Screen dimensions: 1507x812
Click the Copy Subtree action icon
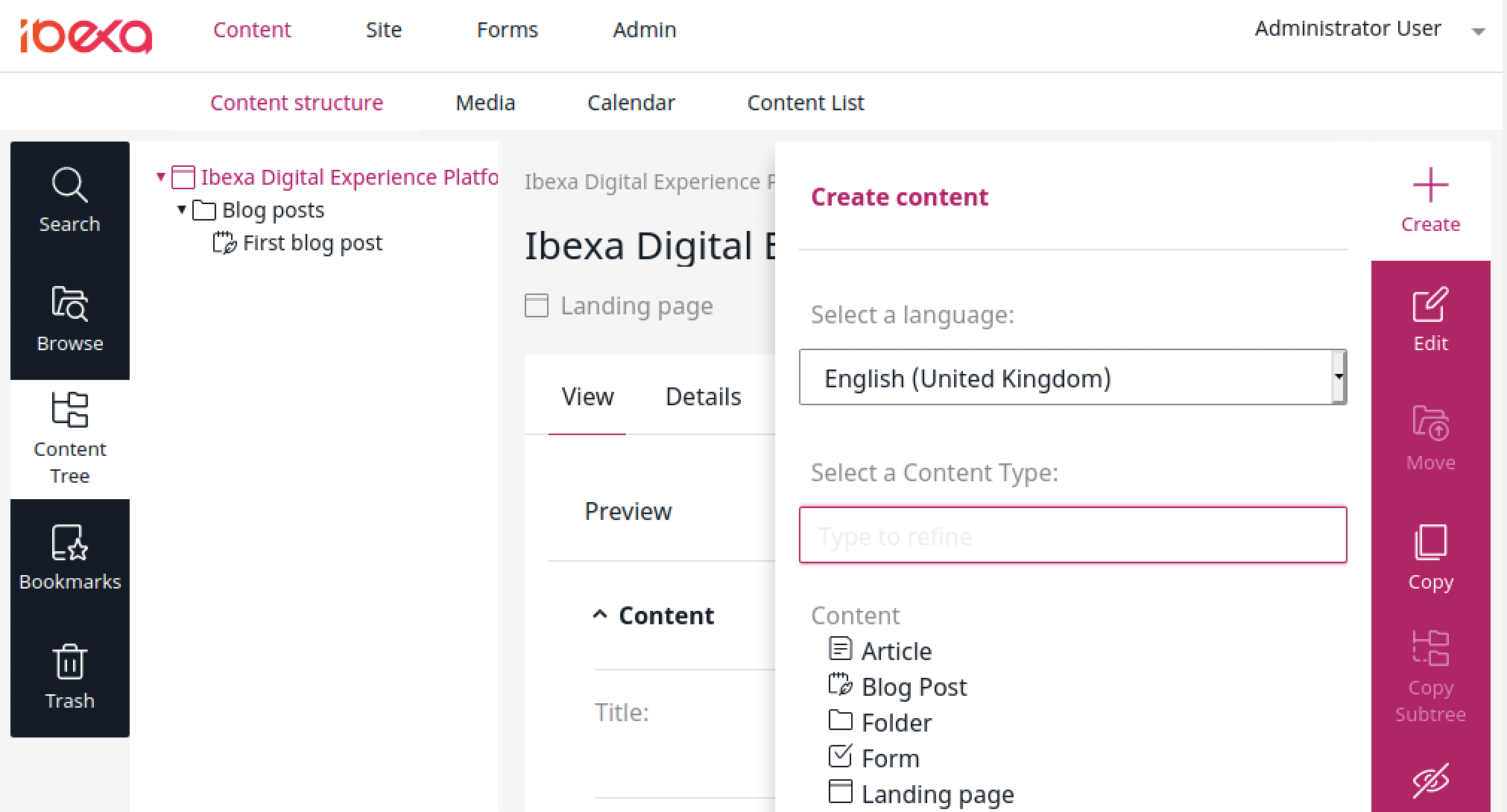[x=1430, y=647]
